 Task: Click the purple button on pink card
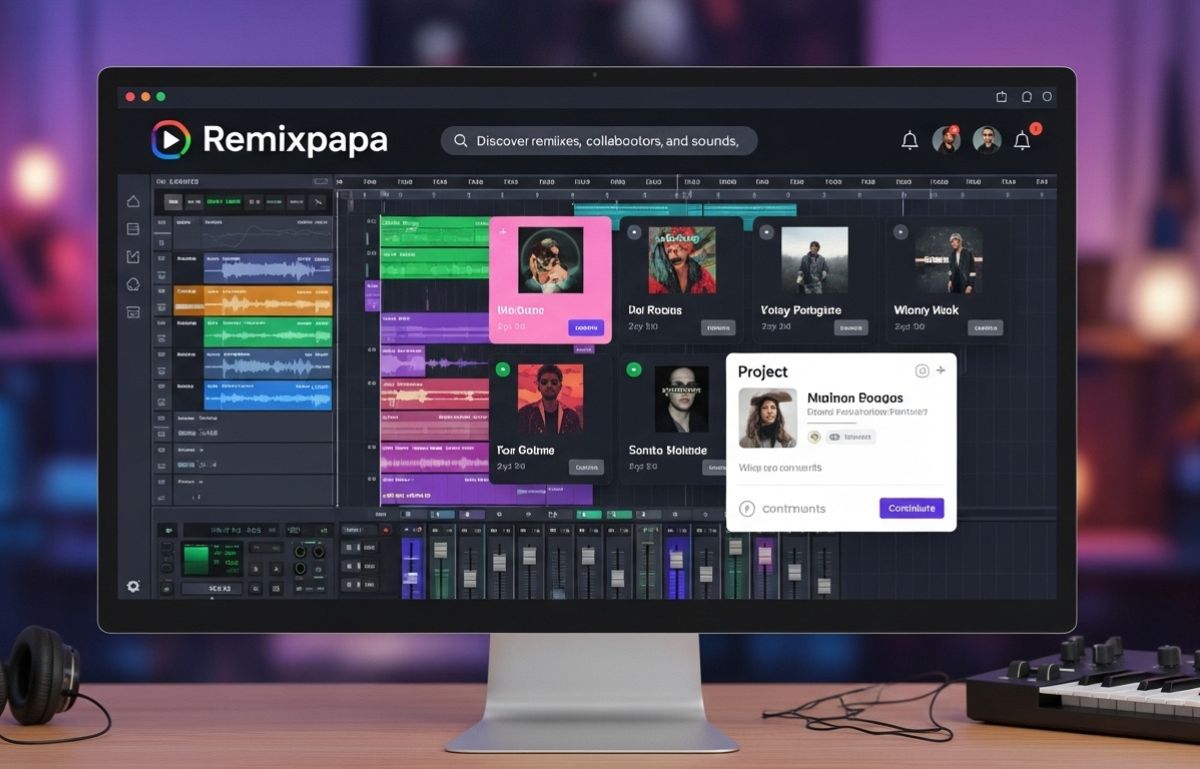click(x=585, y=327)
